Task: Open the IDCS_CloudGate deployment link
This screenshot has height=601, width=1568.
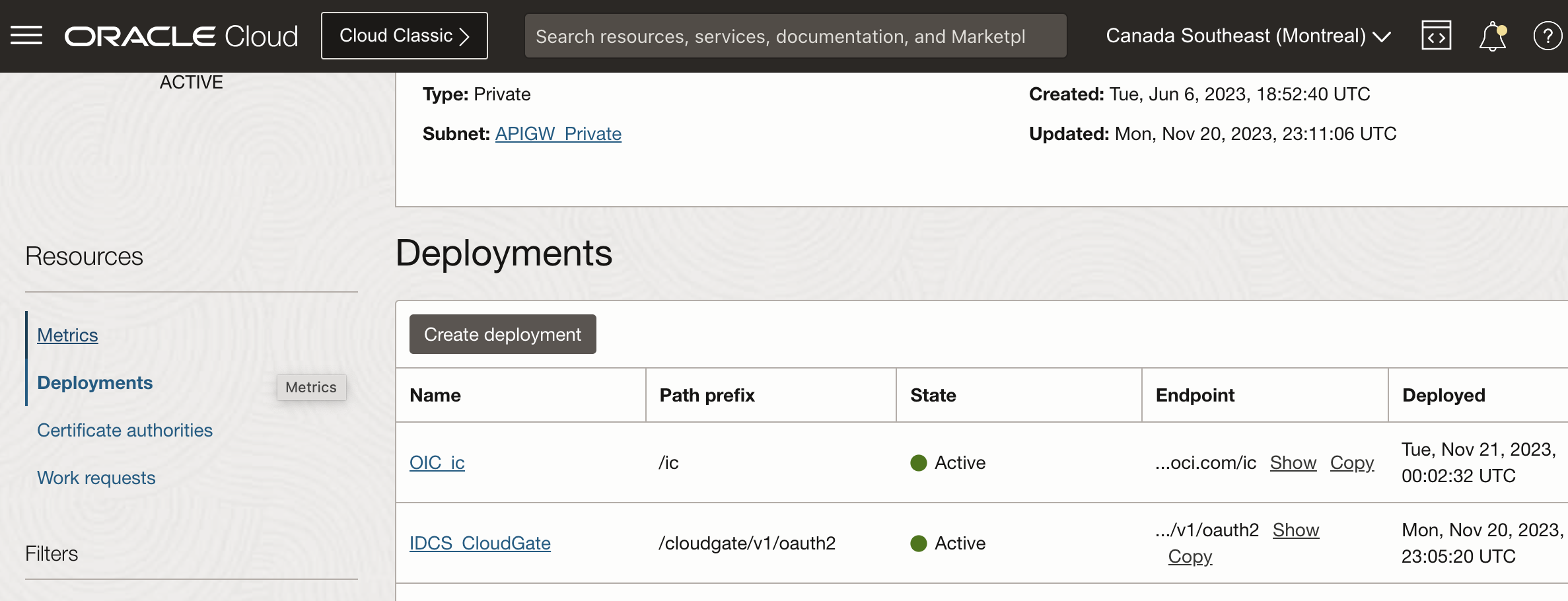Action: click(480, 543)
